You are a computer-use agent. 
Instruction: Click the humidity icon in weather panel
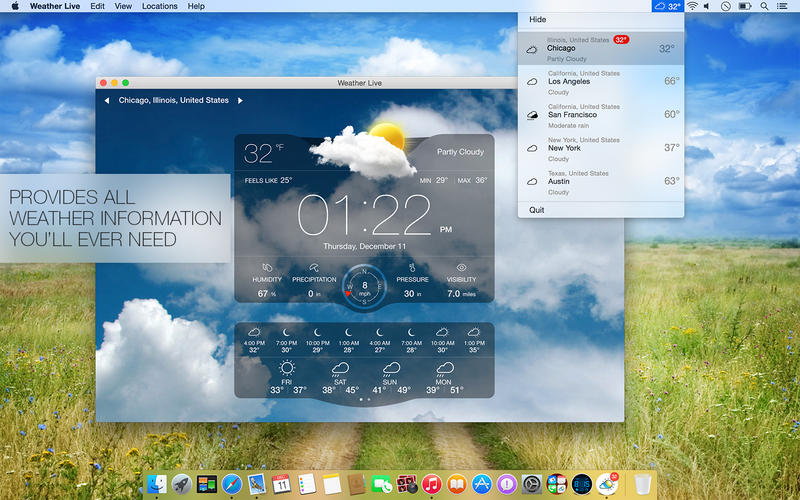pyautogui.click(x=266, y=268)
